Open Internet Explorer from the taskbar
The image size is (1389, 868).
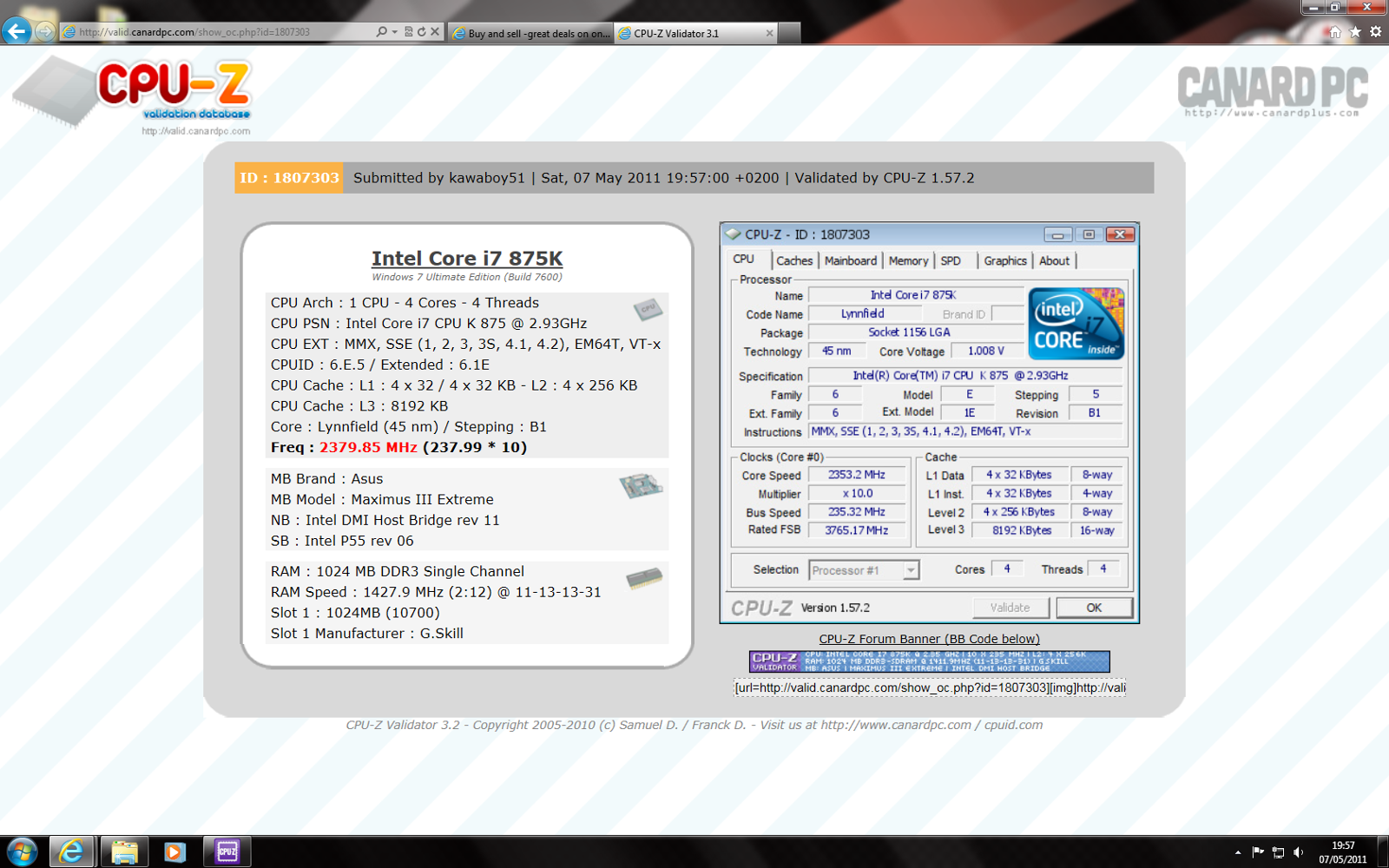71,852
